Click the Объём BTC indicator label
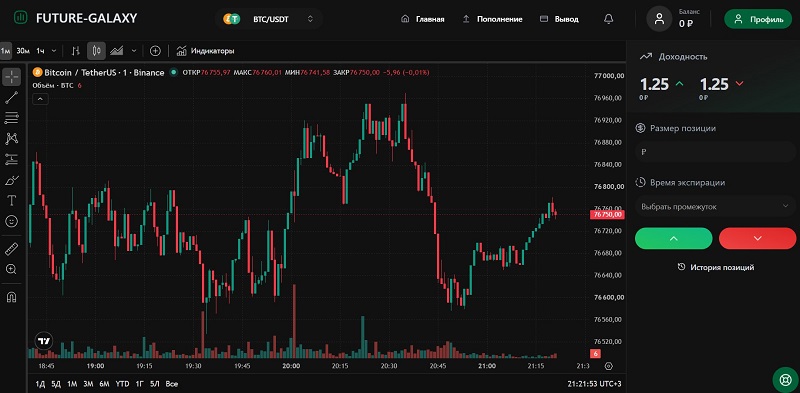The image size is (800, 393). pyautogui.click(x=53, y=85)
